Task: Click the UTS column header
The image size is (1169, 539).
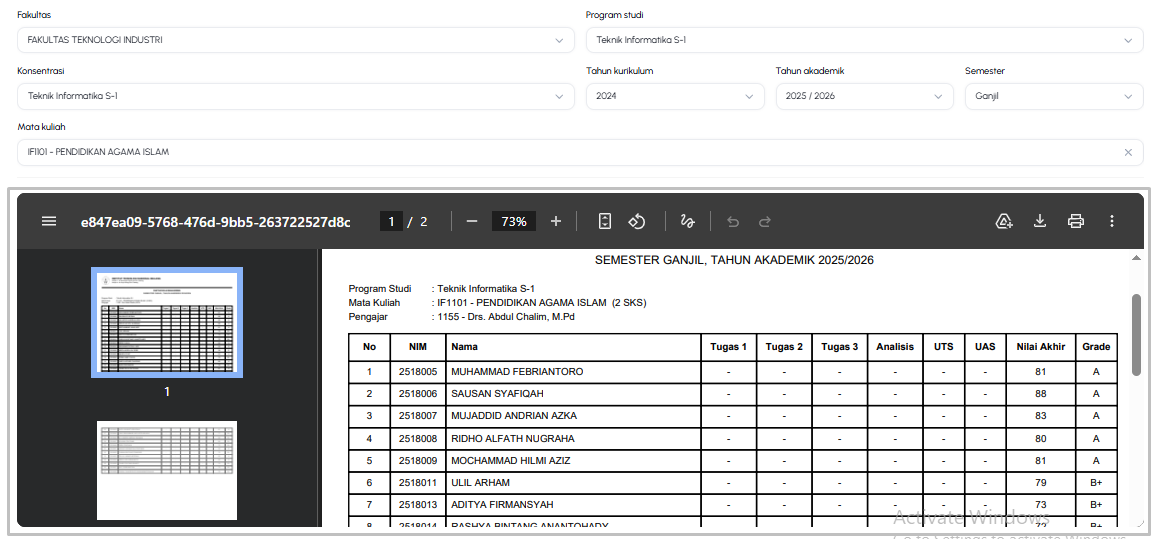Action: (943, 347)
